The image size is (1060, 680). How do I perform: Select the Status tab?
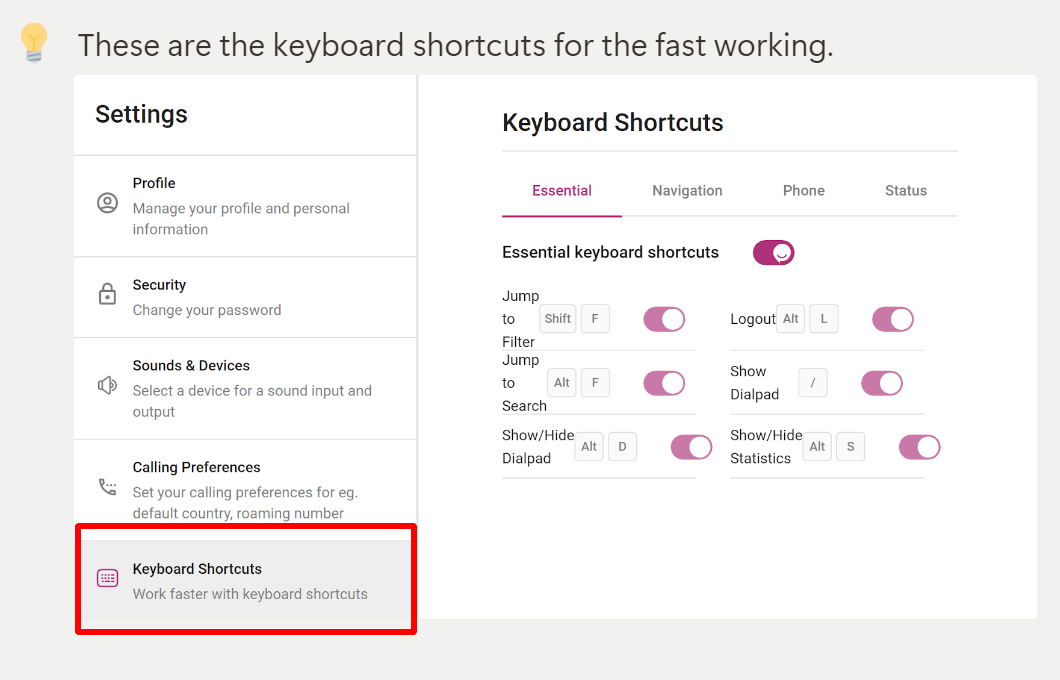(906, 191)
